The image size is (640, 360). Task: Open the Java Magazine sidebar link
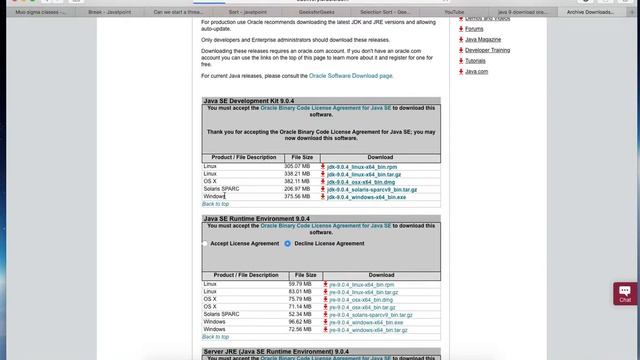[x=483, y=40]
